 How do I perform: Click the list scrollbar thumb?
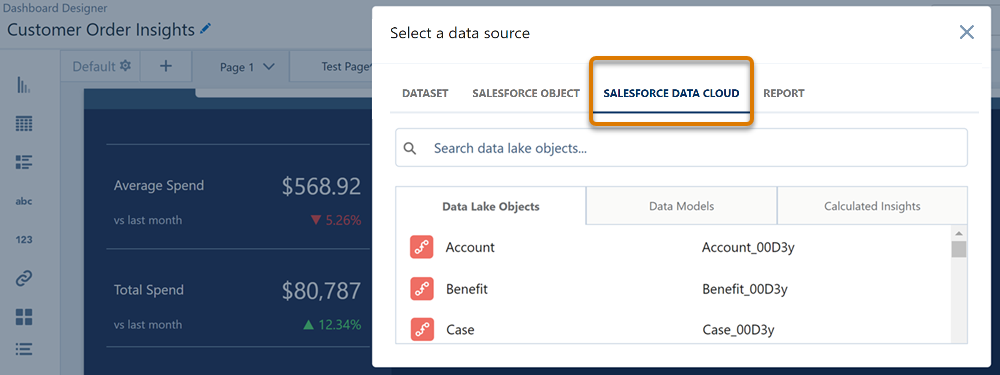[x=959, y=249]
